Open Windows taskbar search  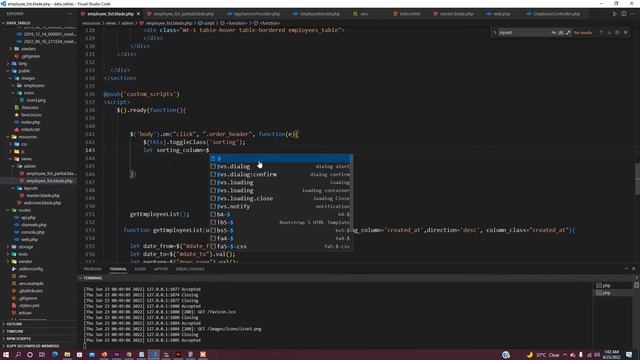point(18,355)
